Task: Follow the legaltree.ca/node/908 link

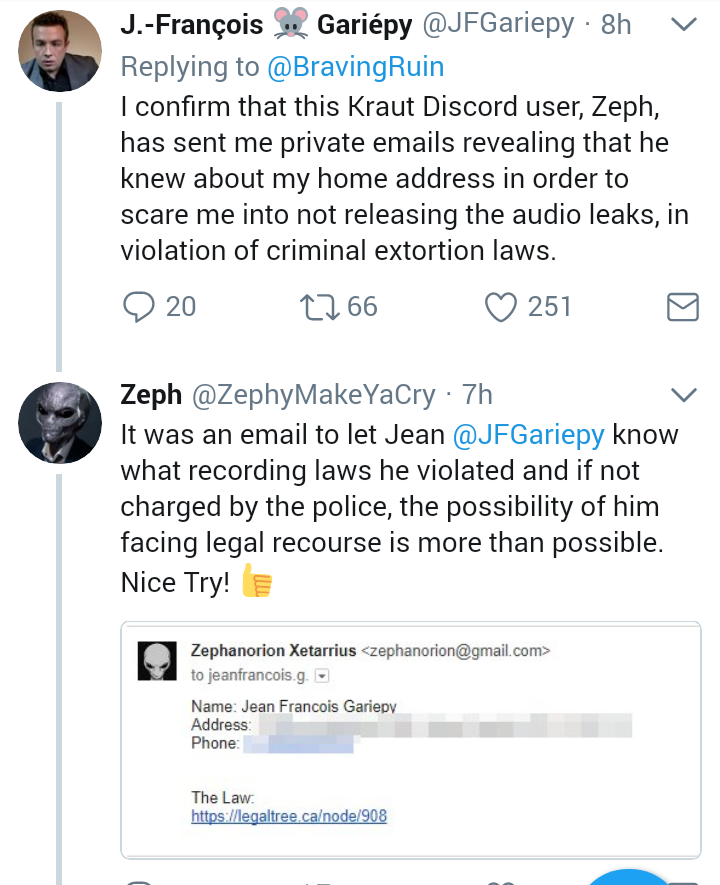Action: [289, 816]
